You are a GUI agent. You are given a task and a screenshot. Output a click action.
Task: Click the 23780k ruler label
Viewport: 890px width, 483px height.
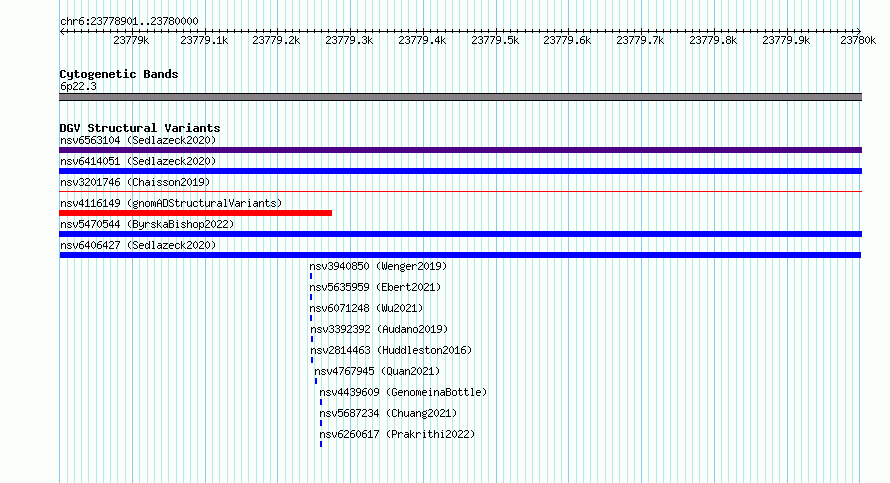coord(858,40)
